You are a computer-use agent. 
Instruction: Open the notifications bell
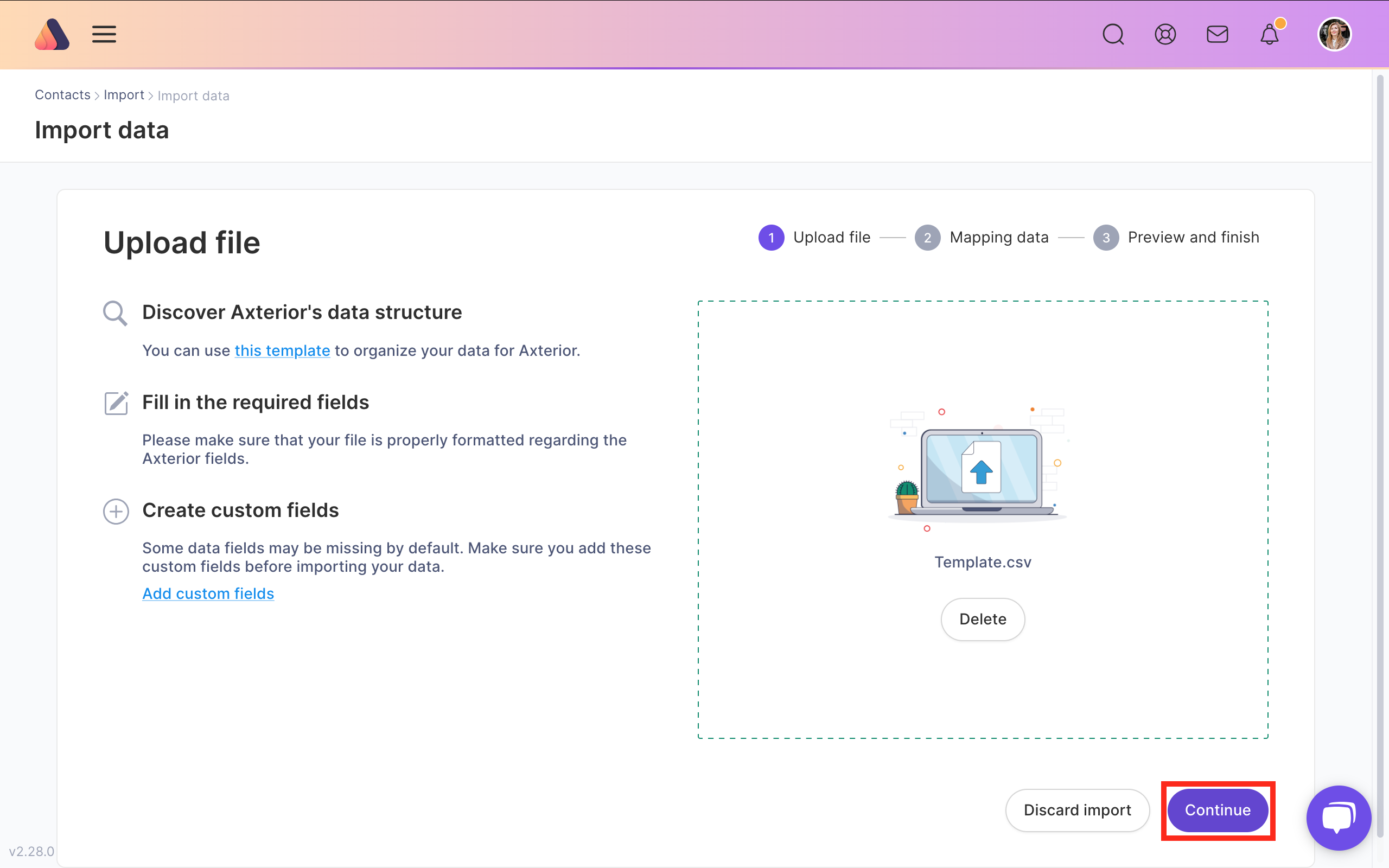(x=1270, y=34)
